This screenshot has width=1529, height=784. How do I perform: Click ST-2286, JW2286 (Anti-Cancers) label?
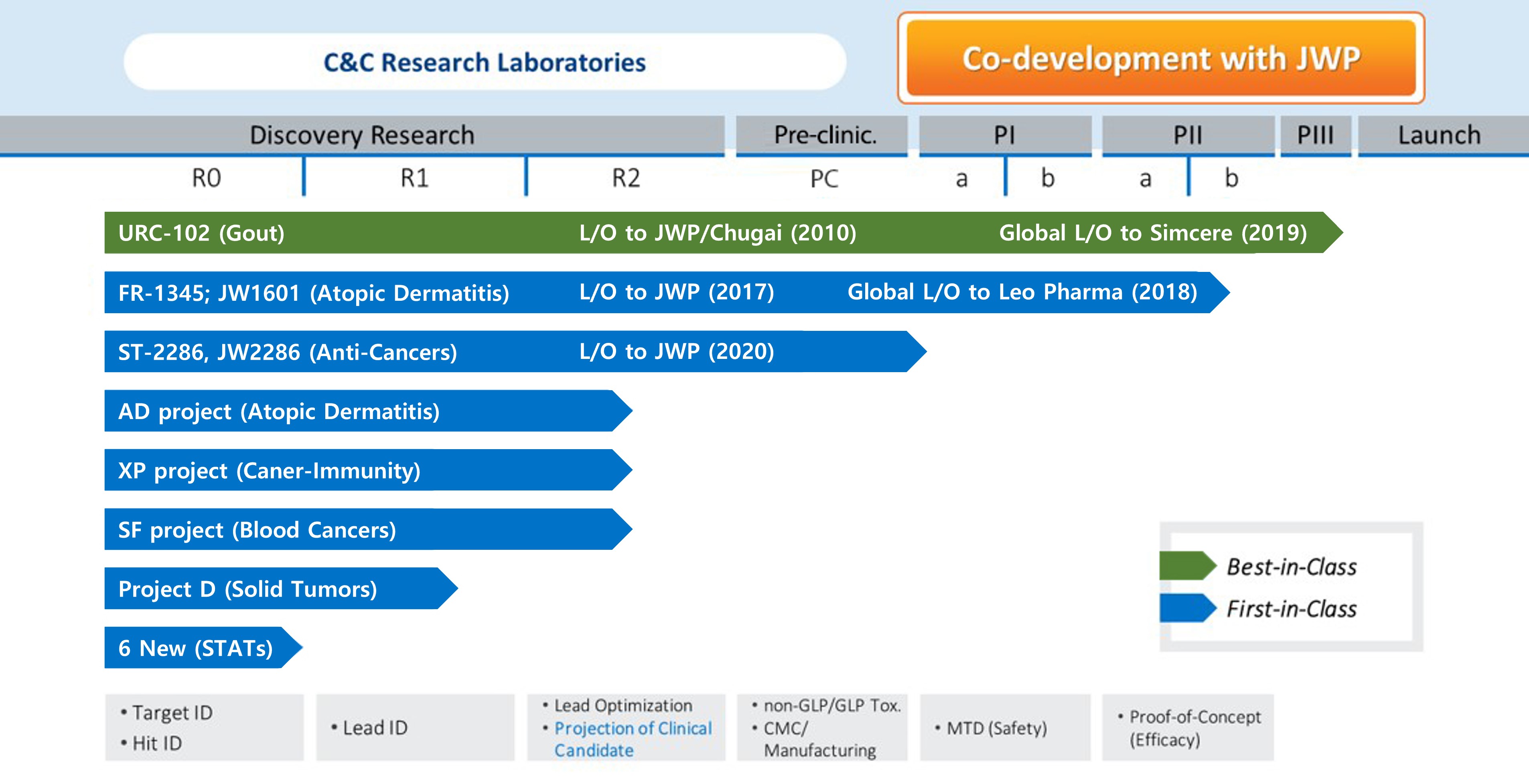287,352
